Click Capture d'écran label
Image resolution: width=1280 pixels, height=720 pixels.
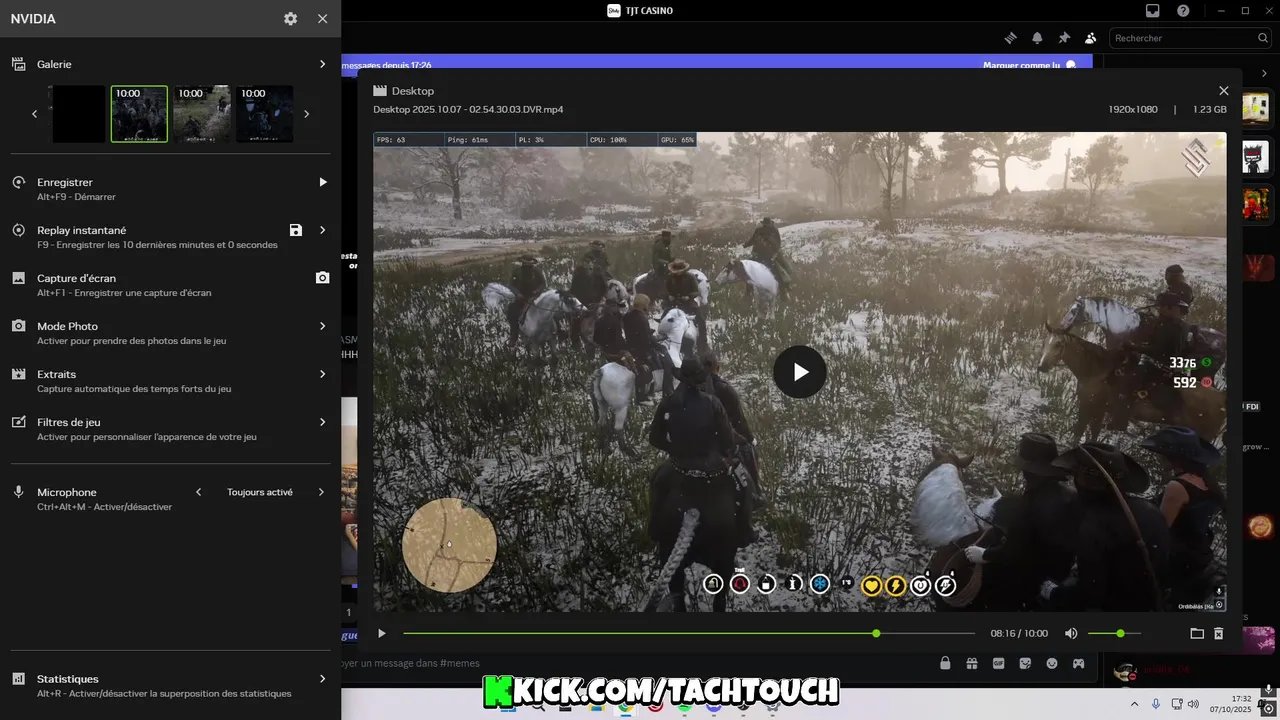(77, 278)
